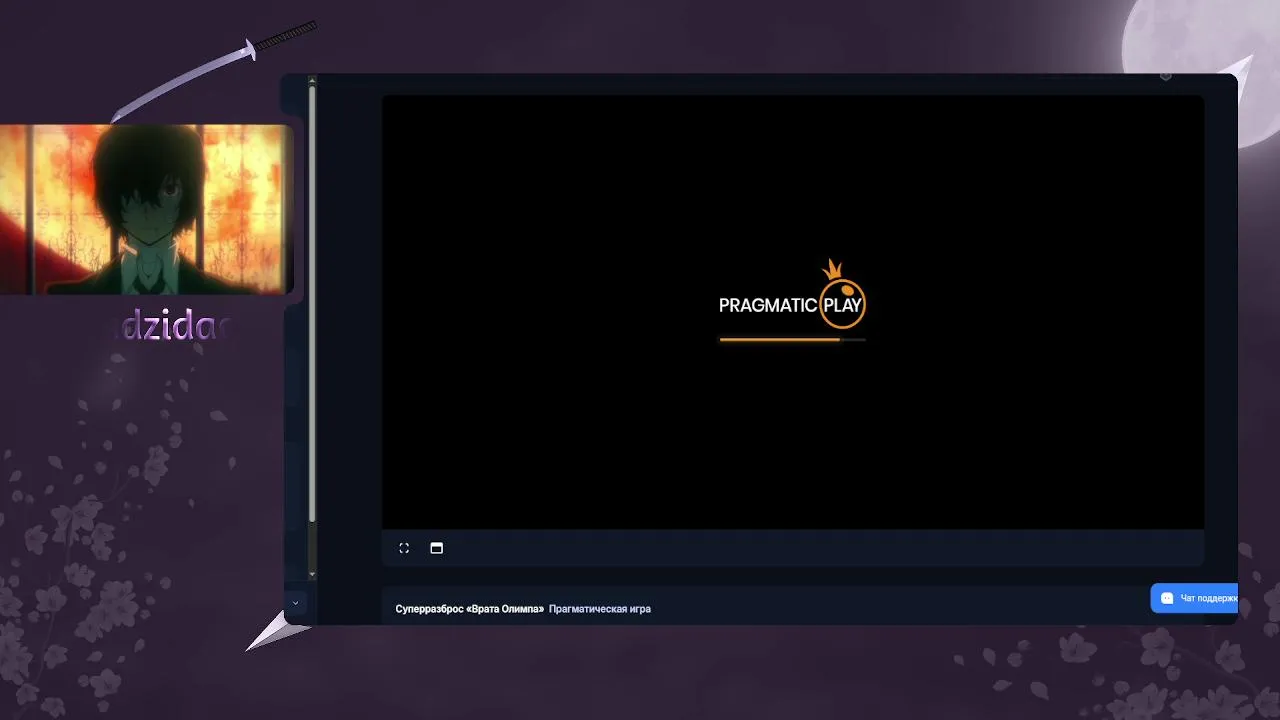Screen dimensions: 1280x720
Task: Enter fullscreen mode for the game
Action: pyautogui.click(x=404, y=548)
